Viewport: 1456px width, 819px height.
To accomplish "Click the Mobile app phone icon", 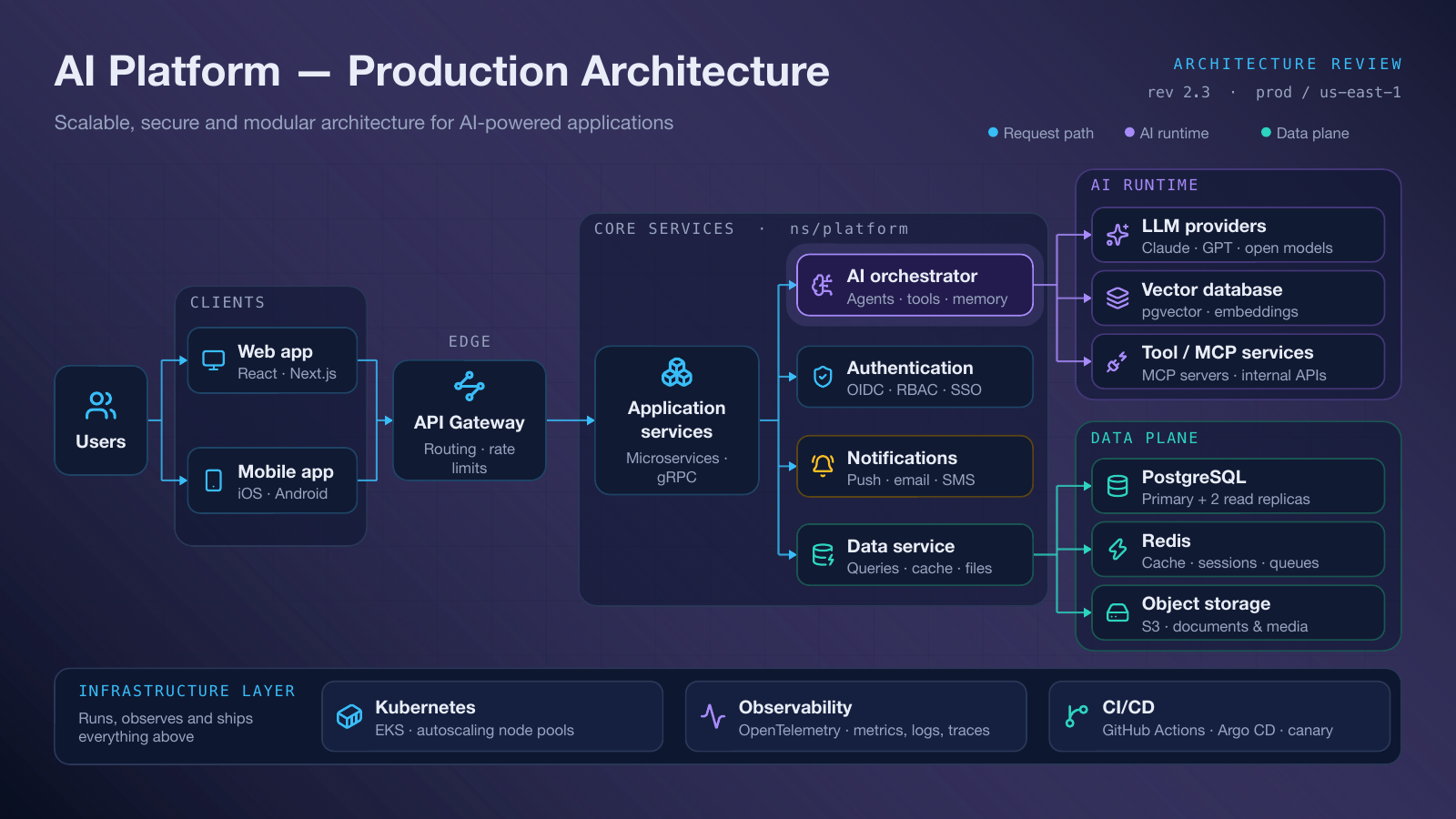I will tap(214, 480).
